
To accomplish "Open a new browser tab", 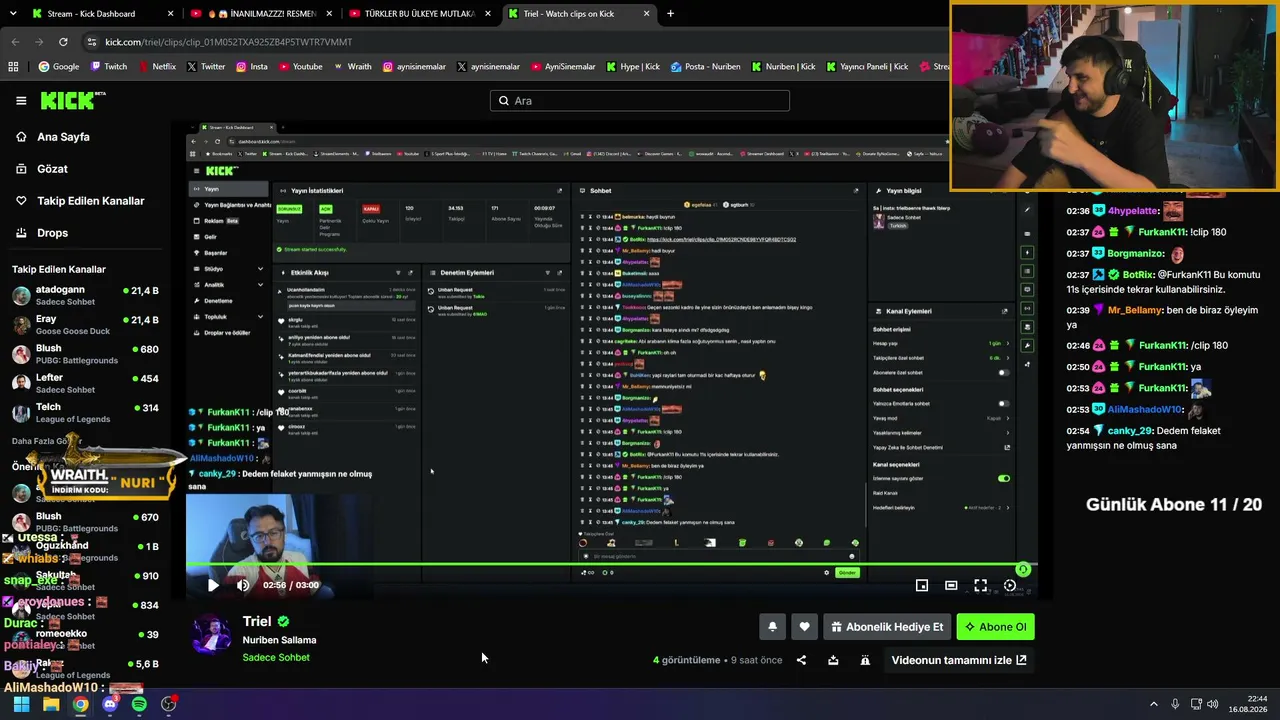I will tap(670, 14).
